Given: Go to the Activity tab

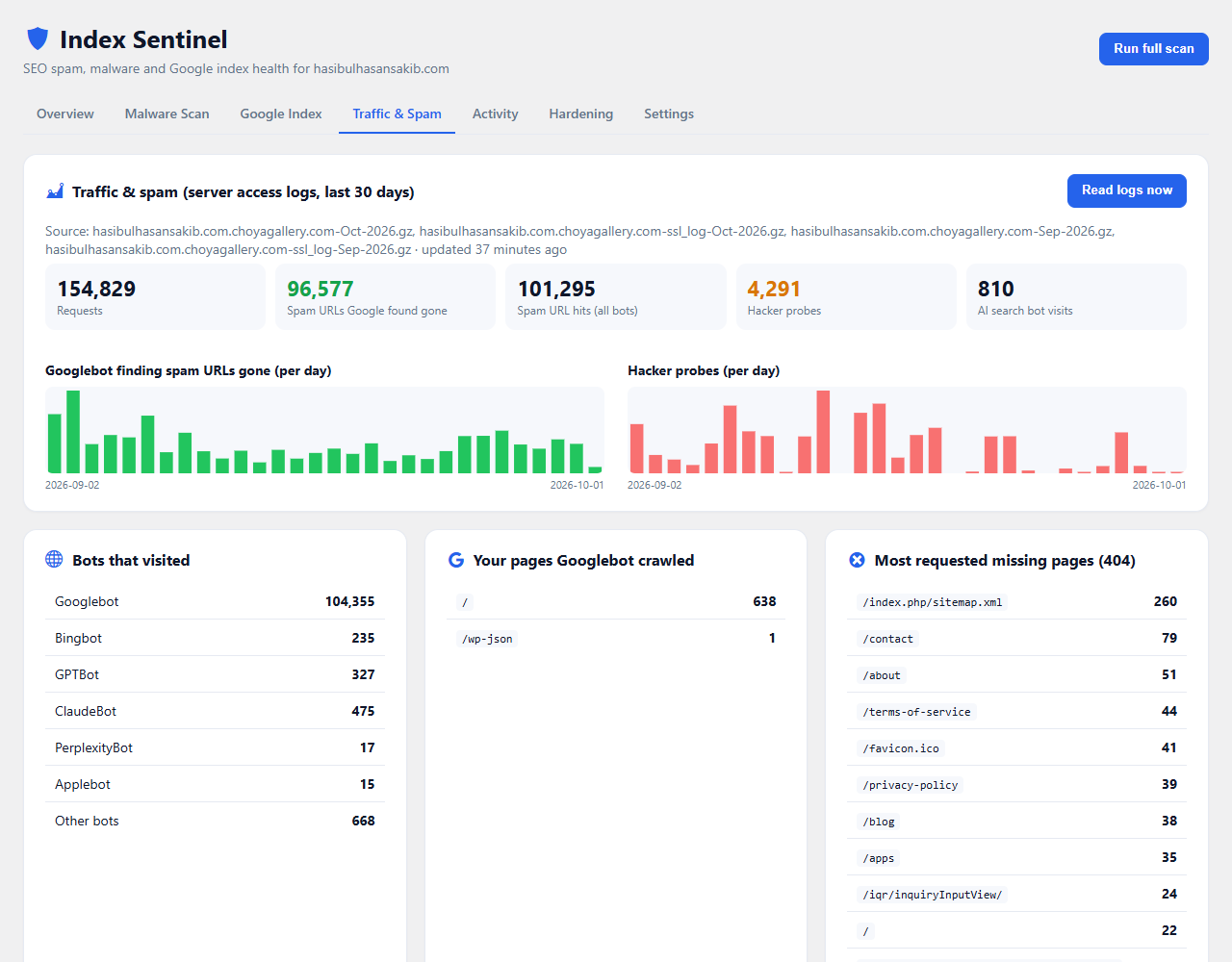Looking at the screenshot, I should click(495, 114).
